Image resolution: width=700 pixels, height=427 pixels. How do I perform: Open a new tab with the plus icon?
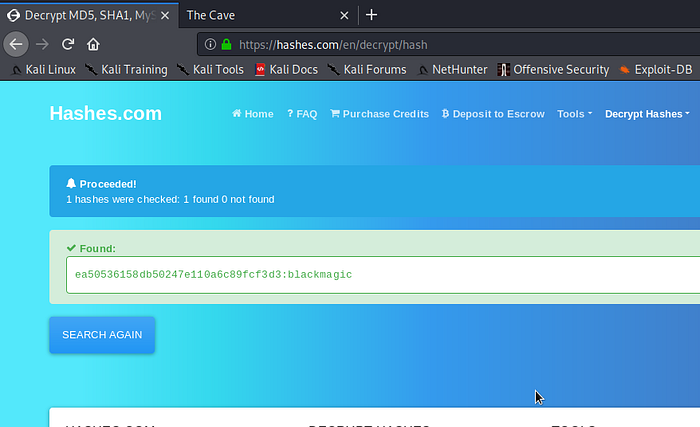372,15
